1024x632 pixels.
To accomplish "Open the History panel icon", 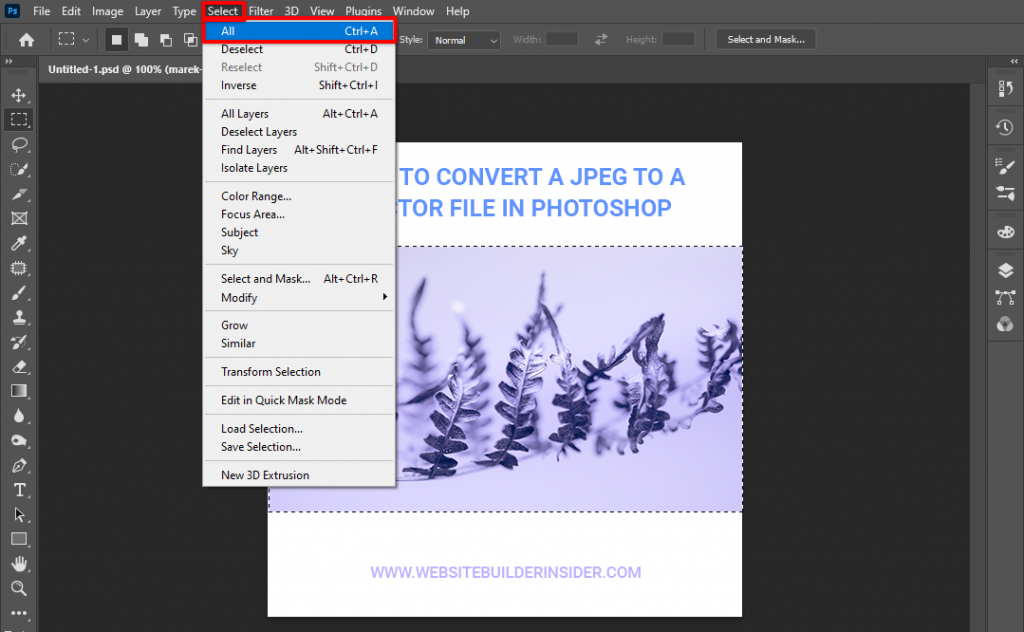I will click(x=1005, y=128).
